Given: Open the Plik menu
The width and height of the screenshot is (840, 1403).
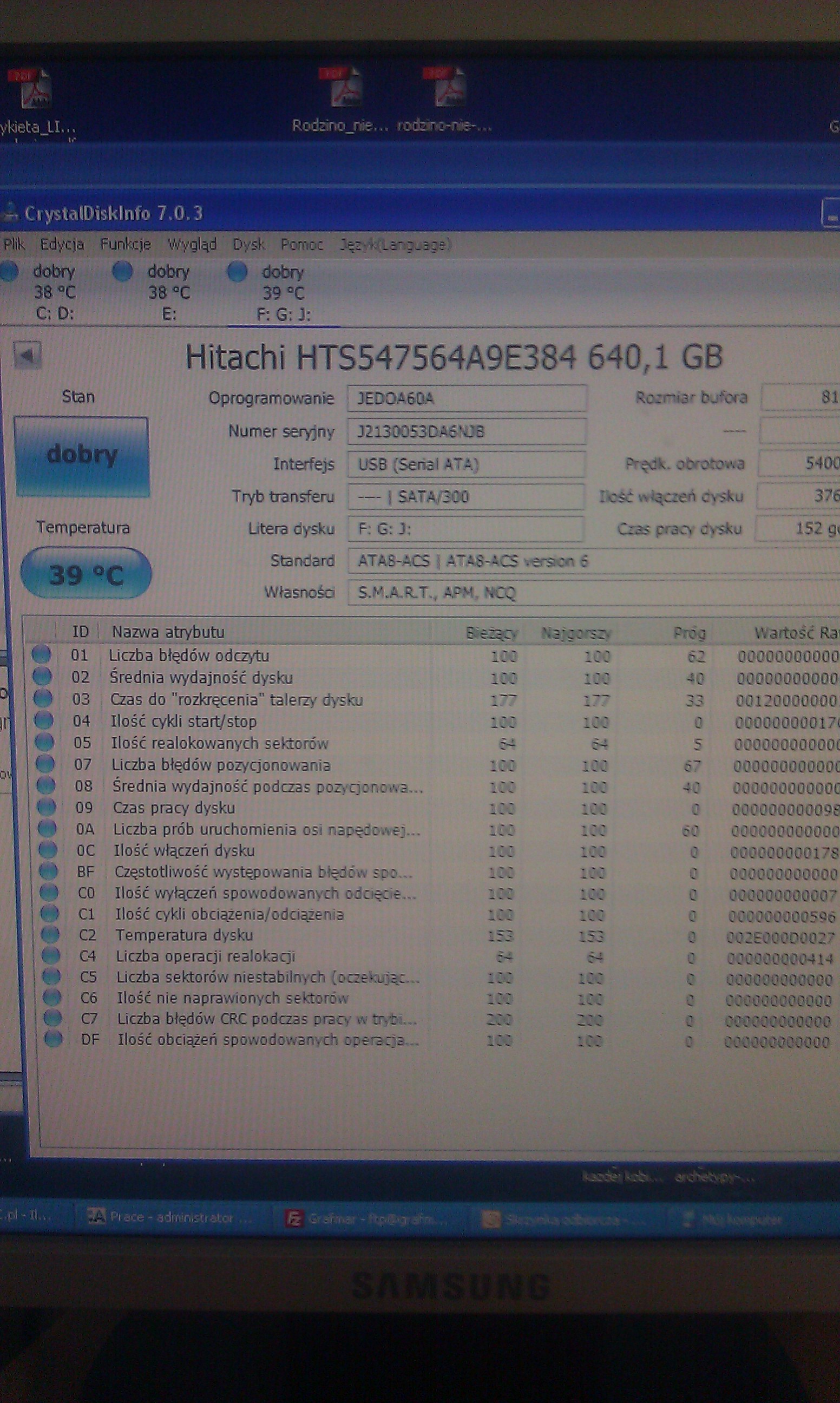Looking at the screenshot, I should (14, 244).
